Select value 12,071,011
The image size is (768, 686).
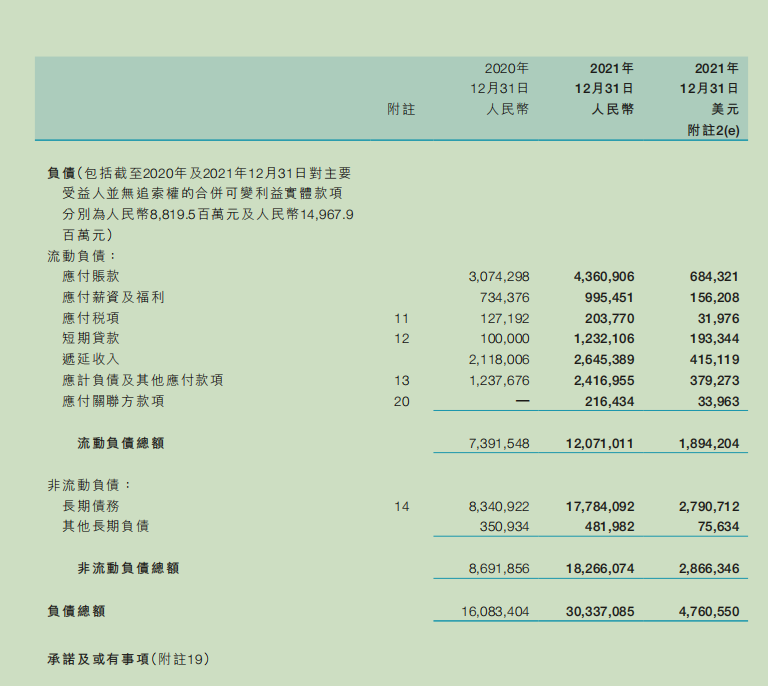600,444
